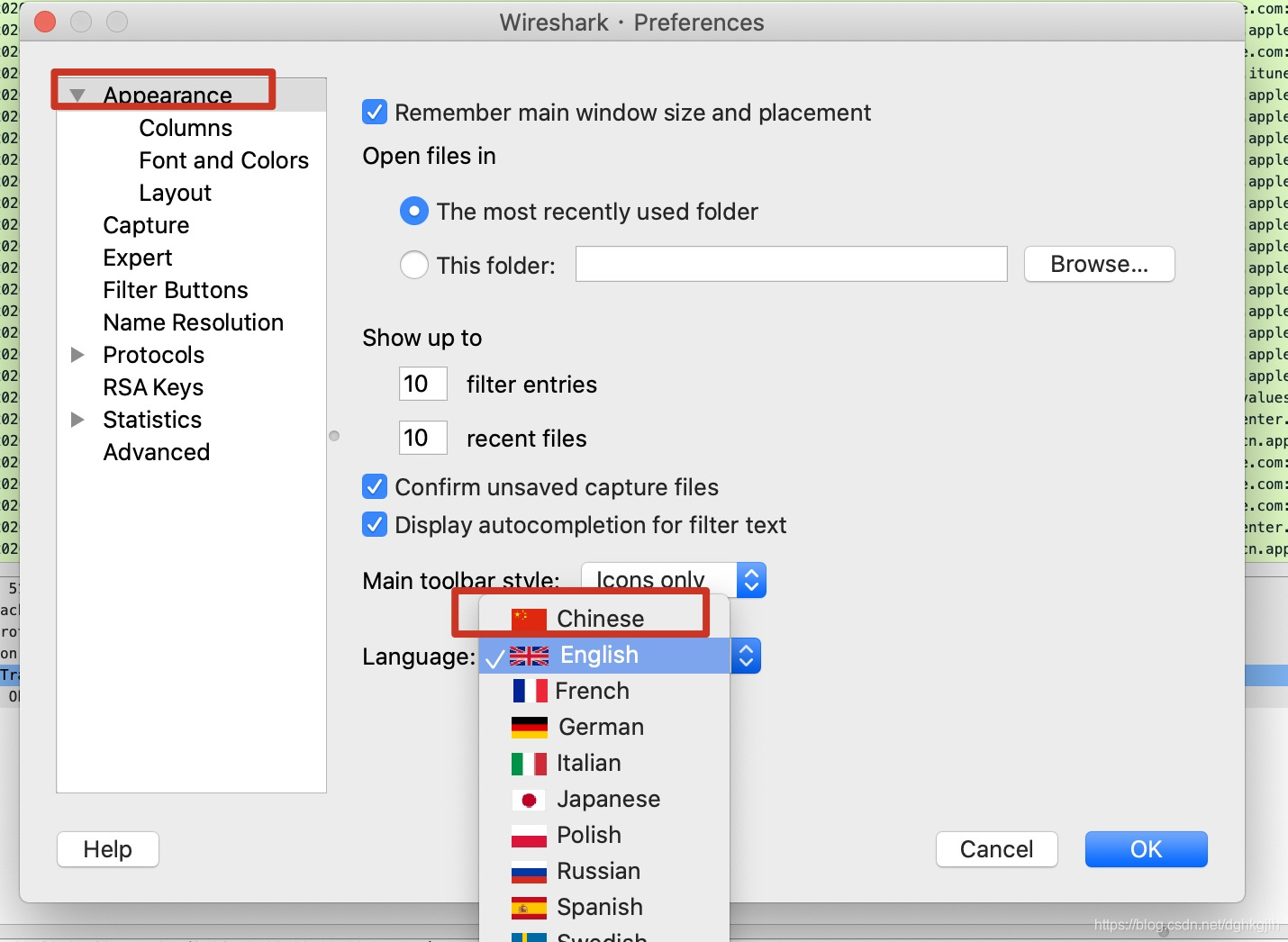The image size is (1288, 942).
Task: Select the Statistics tree item label
Action: click(152, 420)
